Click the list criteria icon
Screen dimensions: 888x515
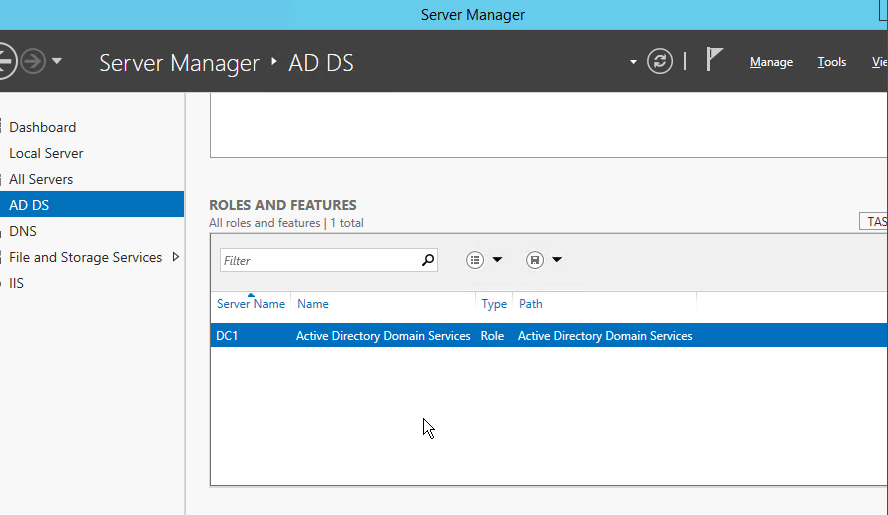pyautogui.click(x=475, y=260)
